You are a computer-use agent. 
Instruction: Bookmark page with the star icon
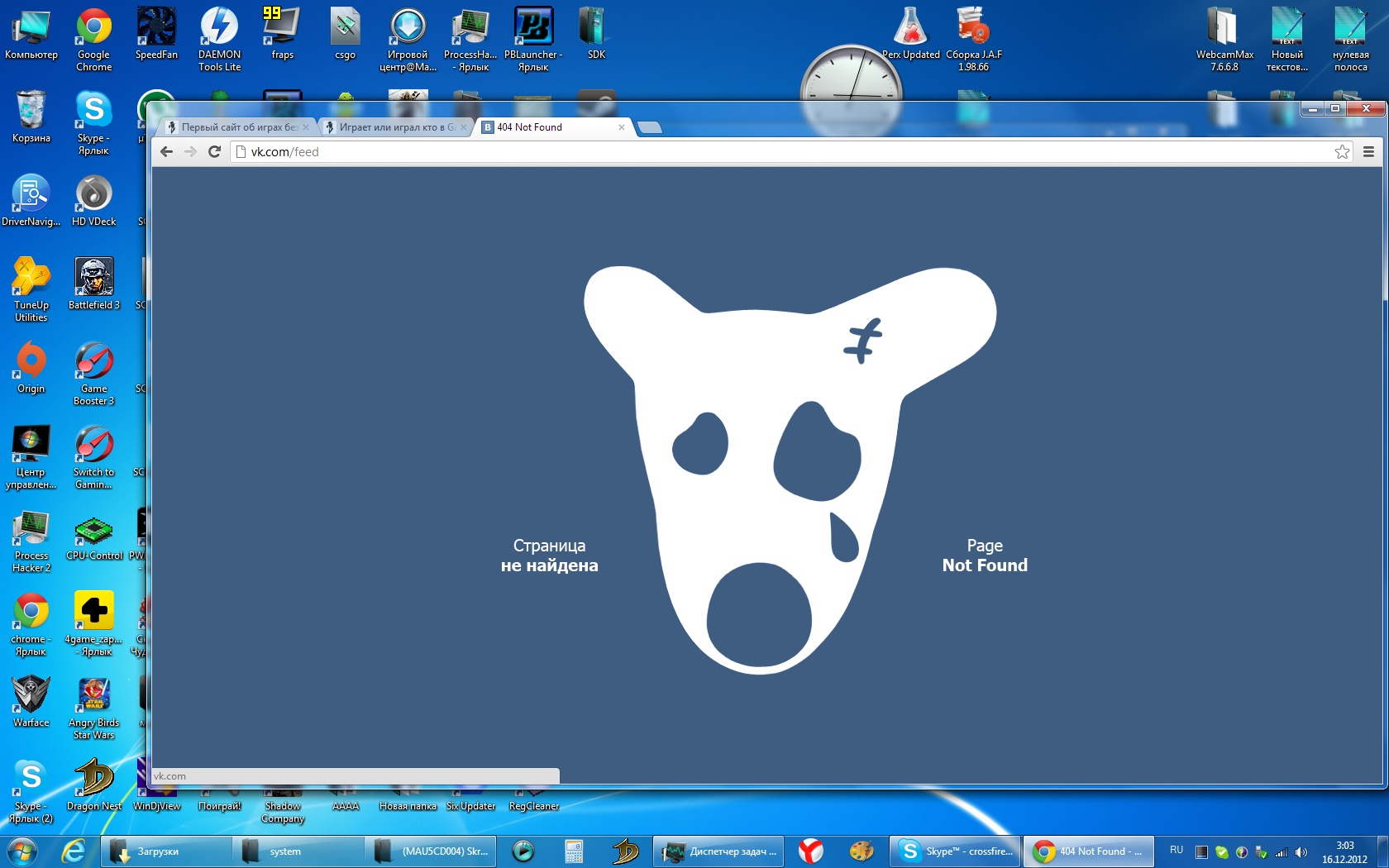click(1342, 151)
